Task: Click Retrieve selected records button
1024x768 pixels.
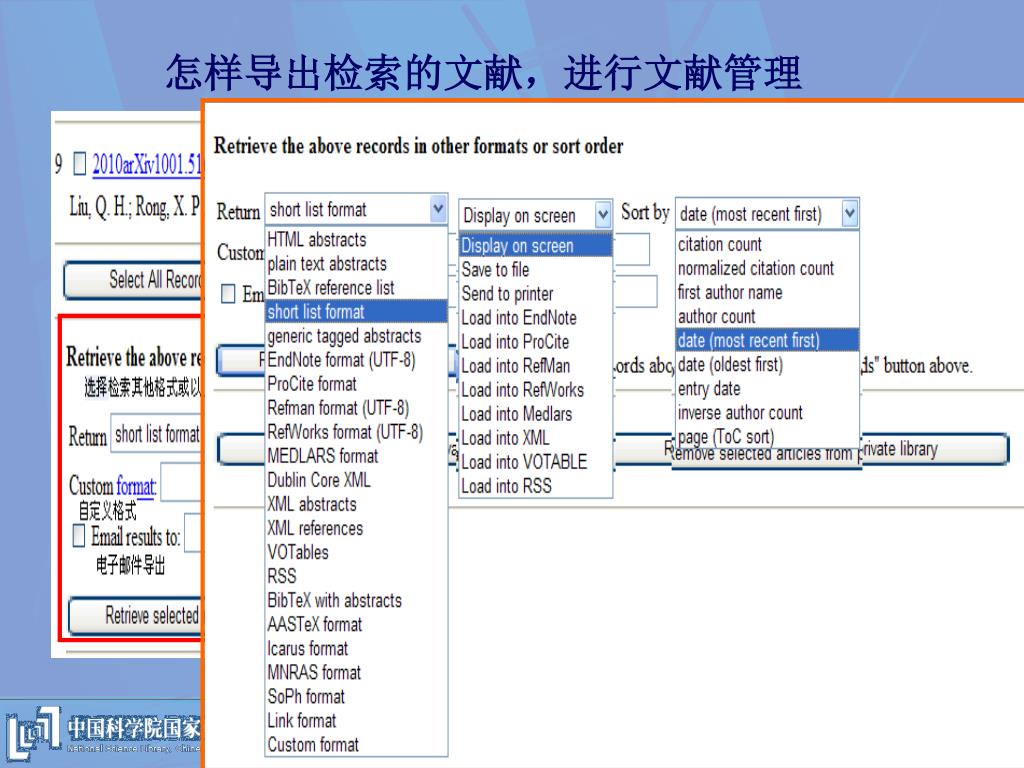Action: pos(135,615)
